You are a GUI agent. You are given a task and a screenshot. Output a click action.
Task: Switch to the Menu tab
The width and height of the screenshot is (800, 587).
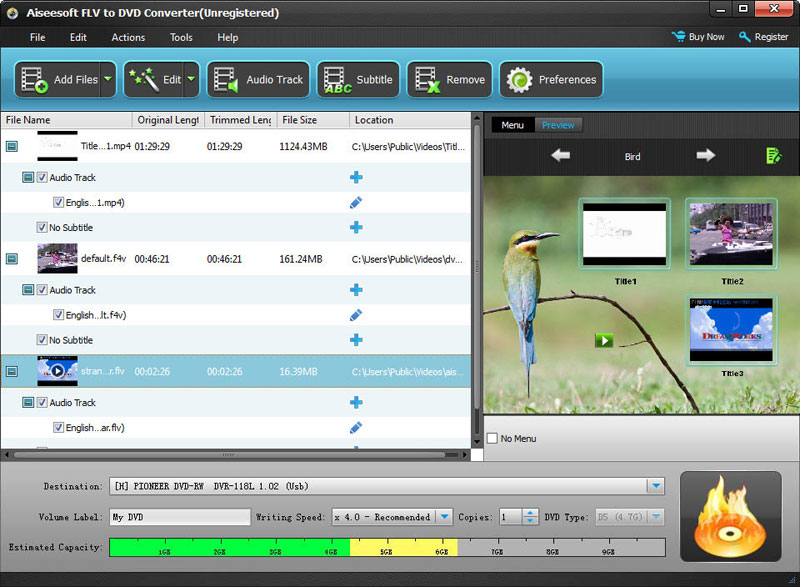(513, 125)
